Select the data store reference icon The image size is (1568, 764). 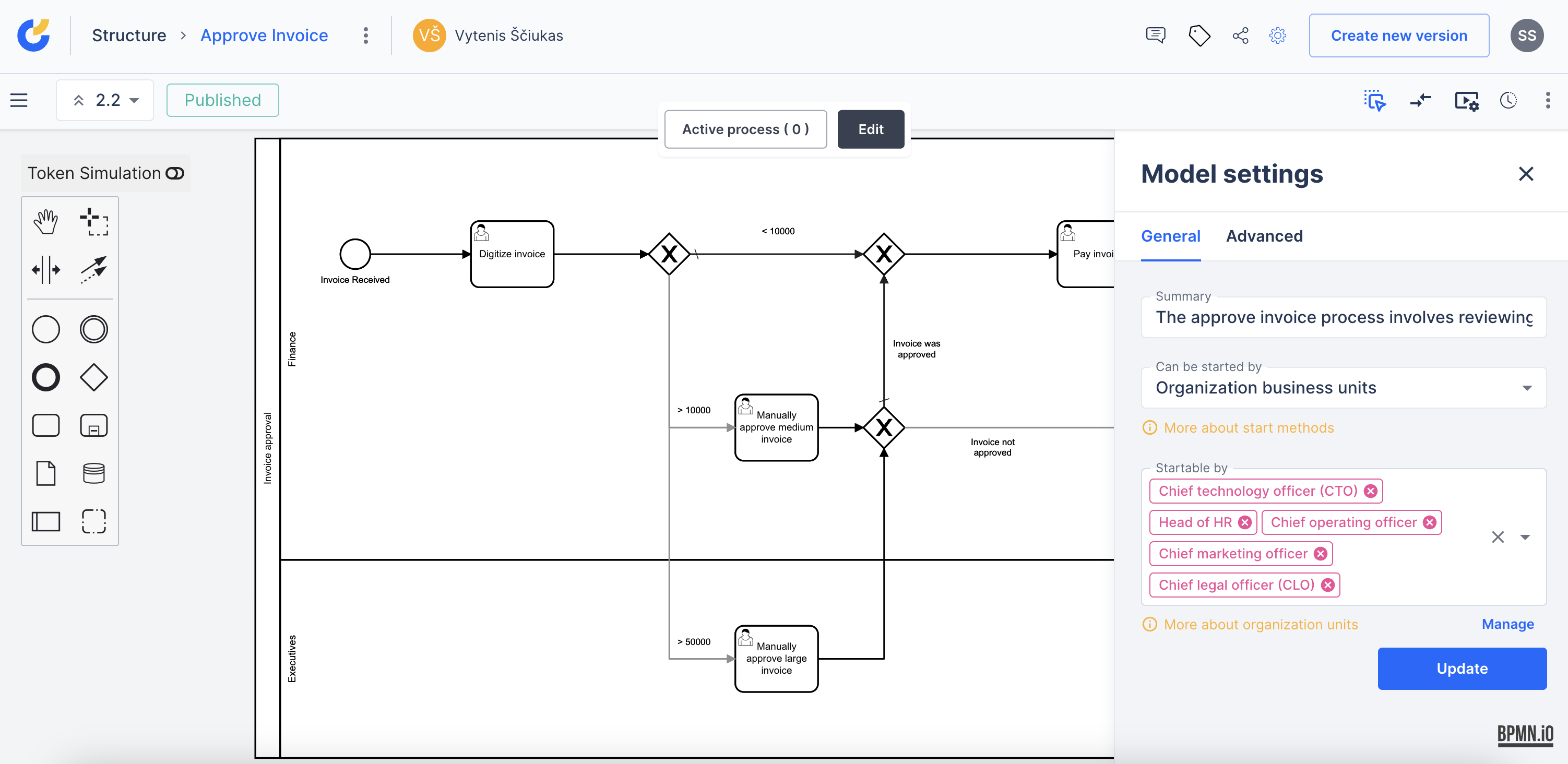94,473
